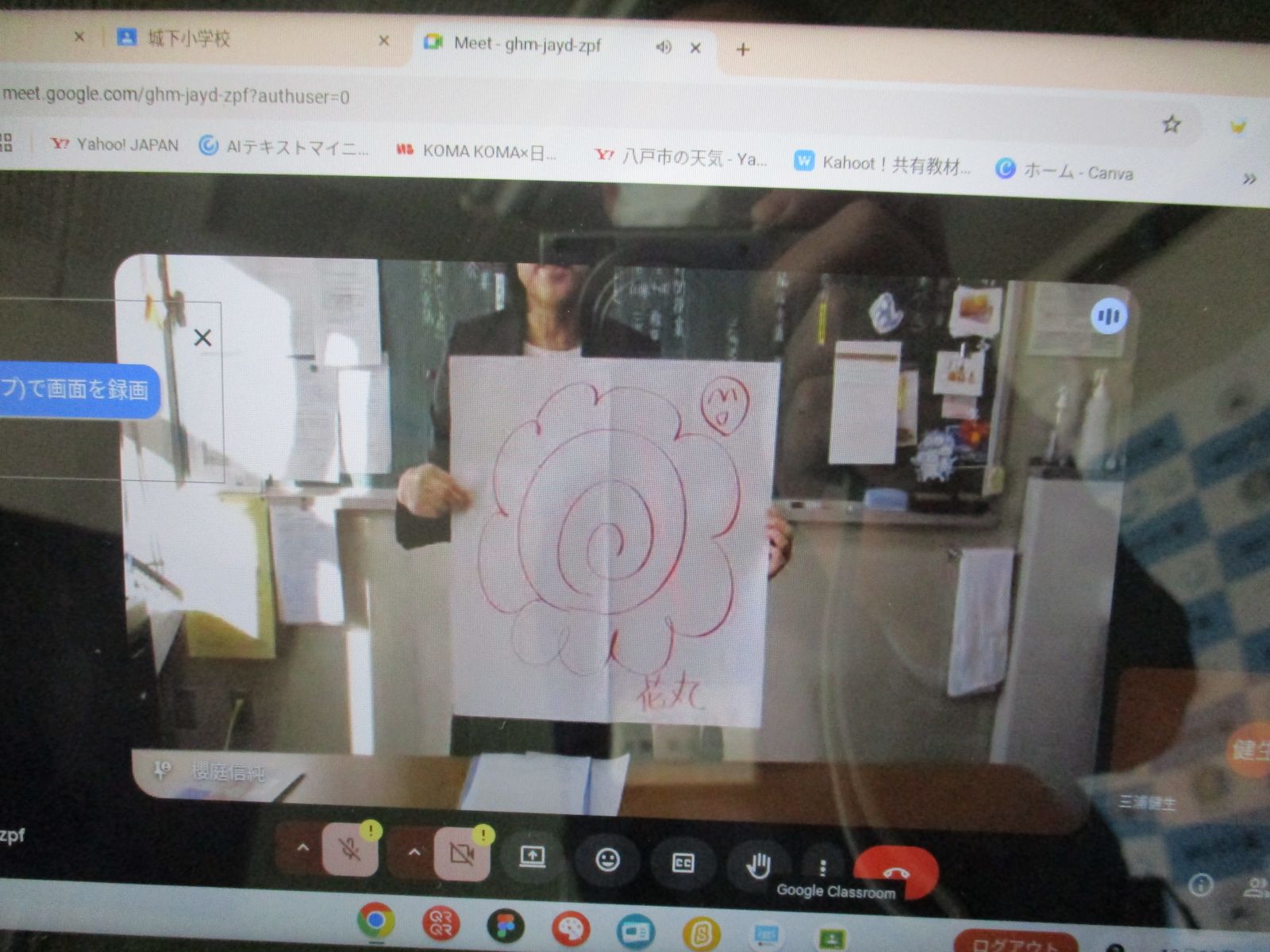Turn on the camera in Meet
Viewport: 1270px width, 952px height.
pos(461,854)
